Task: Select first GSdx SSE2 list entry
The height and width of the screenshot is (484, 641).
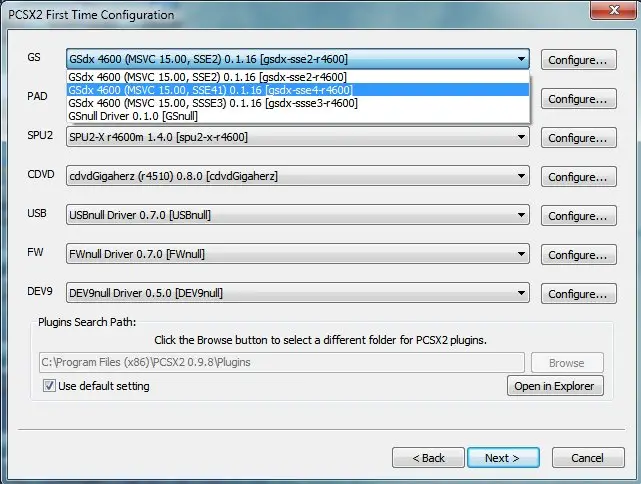Action: 207,77
